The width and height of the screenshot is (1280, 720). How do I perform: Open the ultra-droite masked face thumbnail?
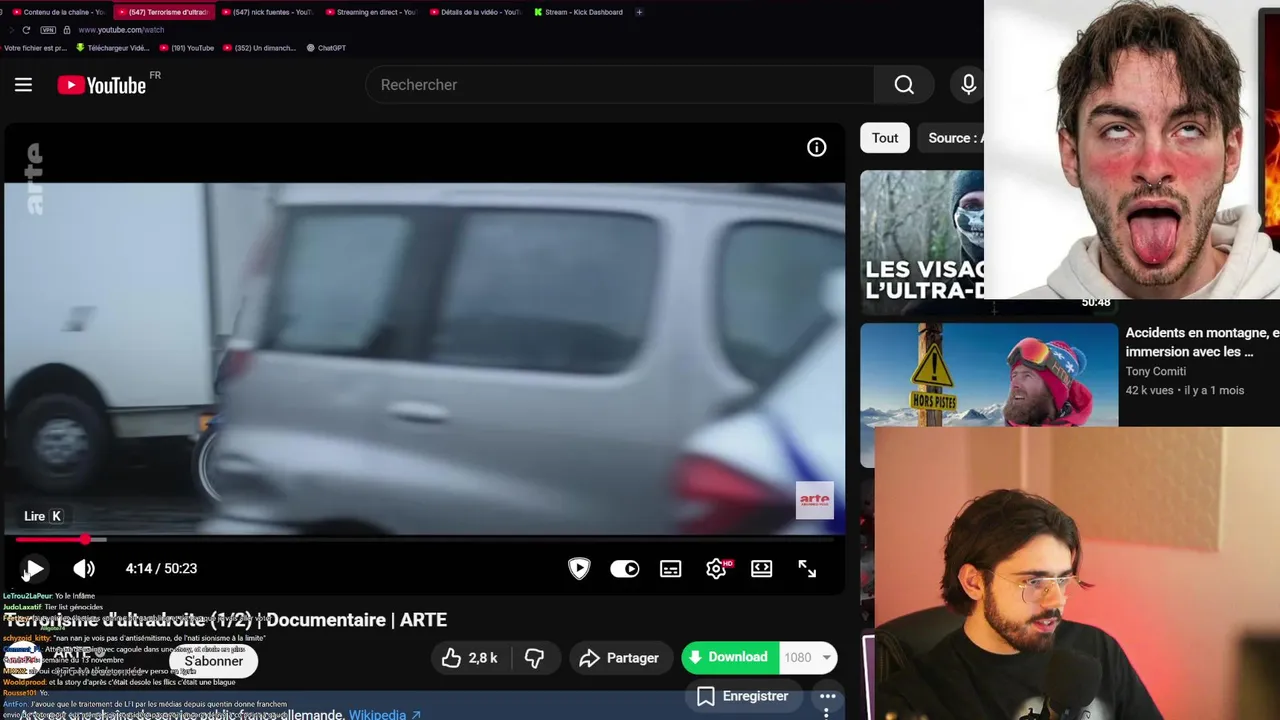pyautogui.click(x=922, y=241)
